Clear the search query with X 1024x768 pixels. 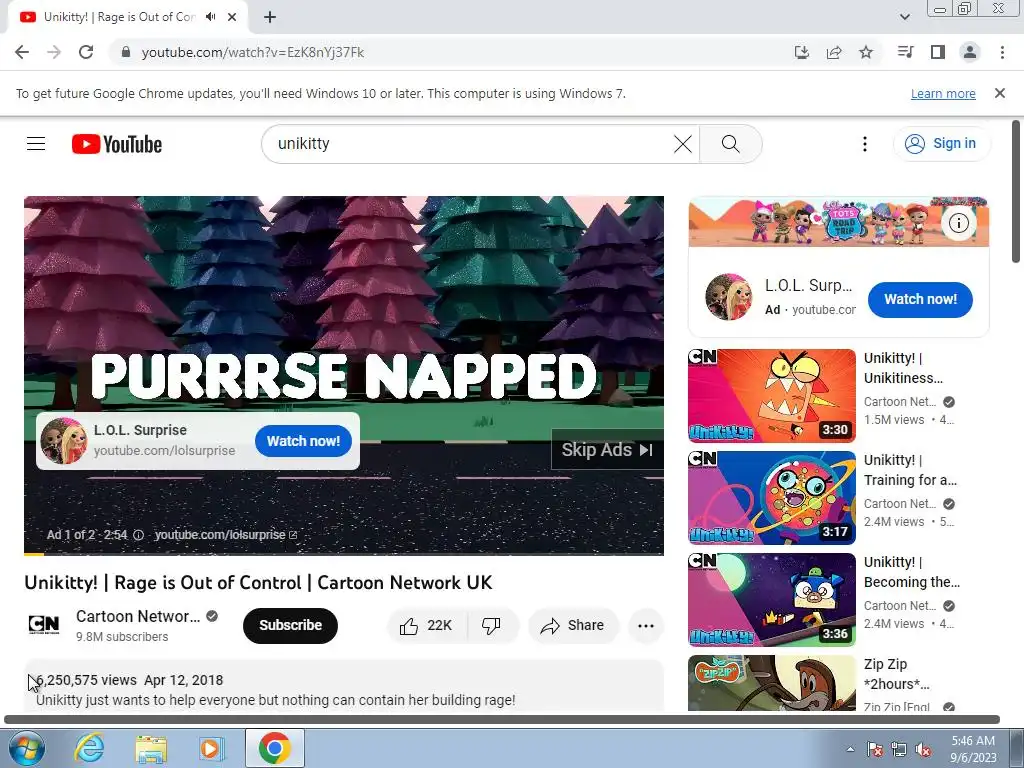(682, 144)
